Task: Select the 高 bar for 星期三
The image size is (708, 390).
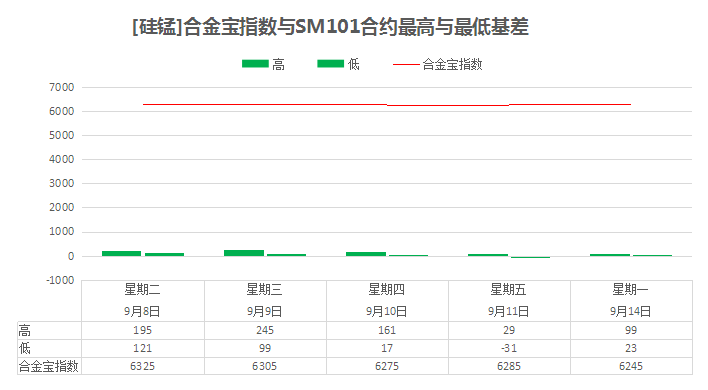Action: (244, 253)
